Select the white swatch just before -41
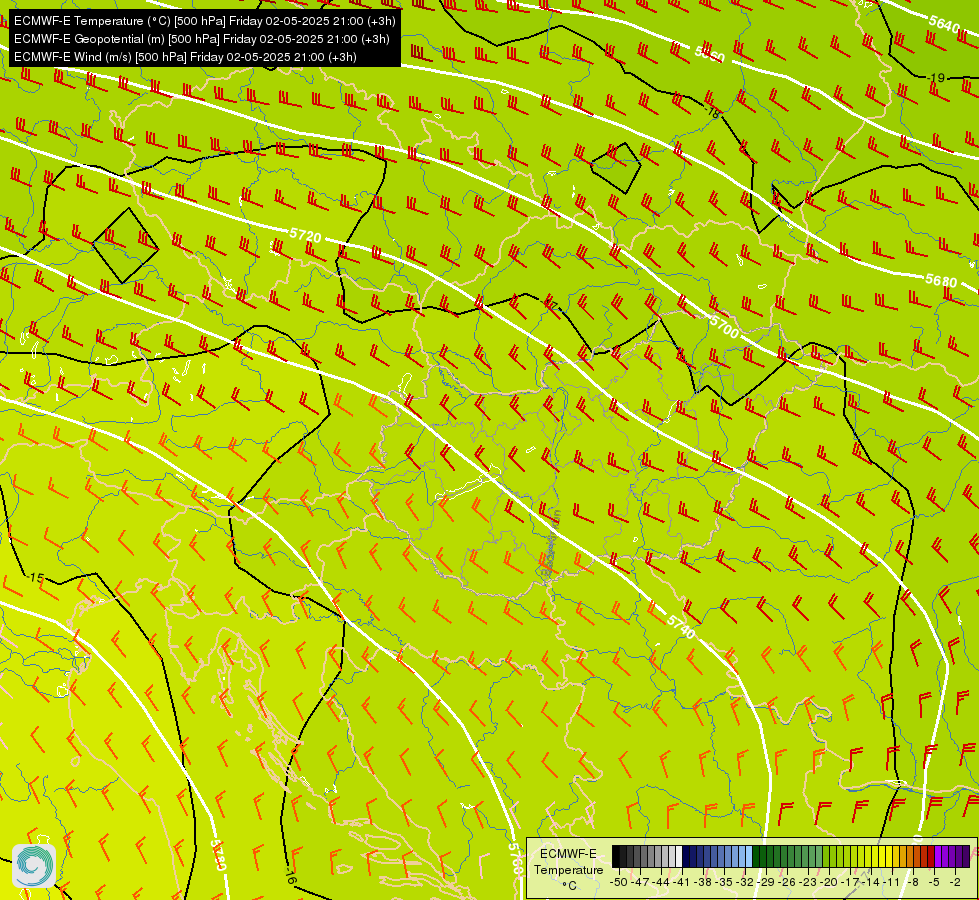Screen dimensions: 979x900 [679, 856]
